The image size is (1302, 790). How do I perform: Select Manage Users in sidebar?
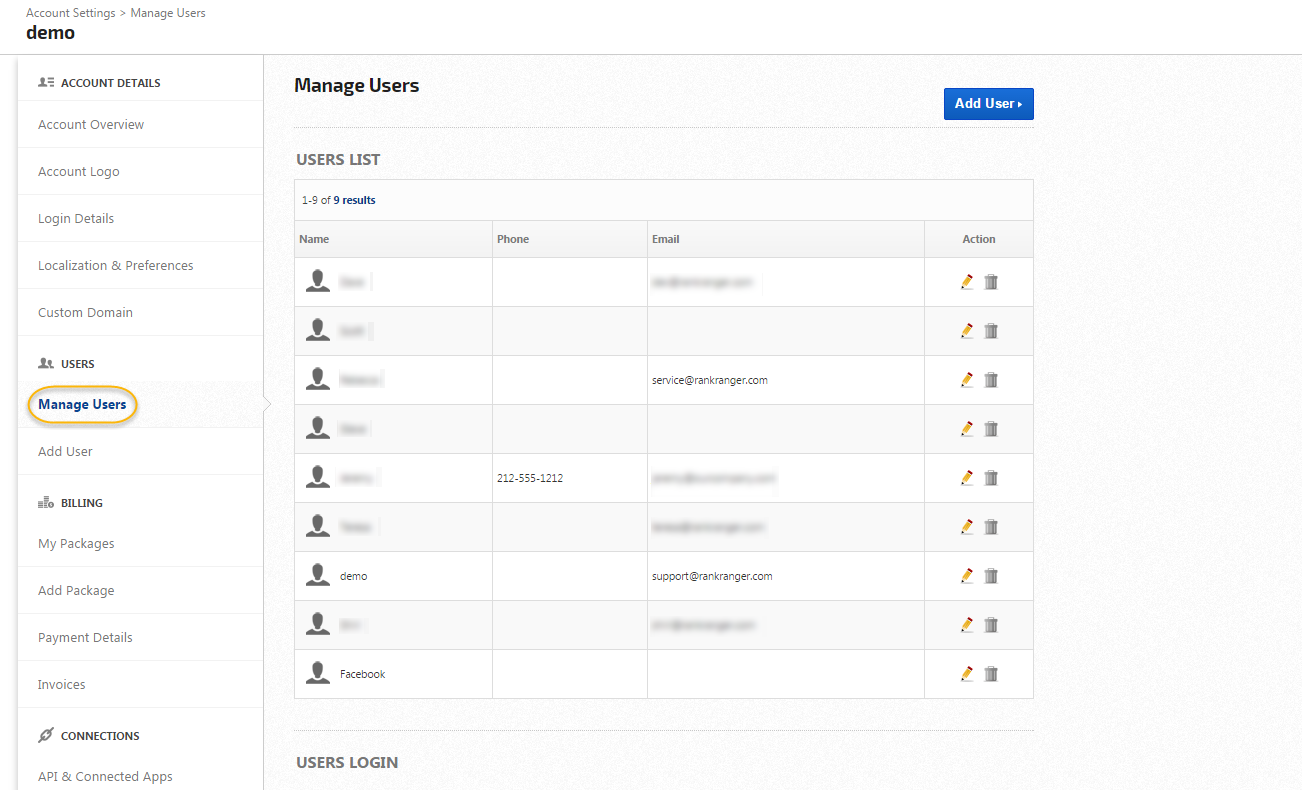82,405
